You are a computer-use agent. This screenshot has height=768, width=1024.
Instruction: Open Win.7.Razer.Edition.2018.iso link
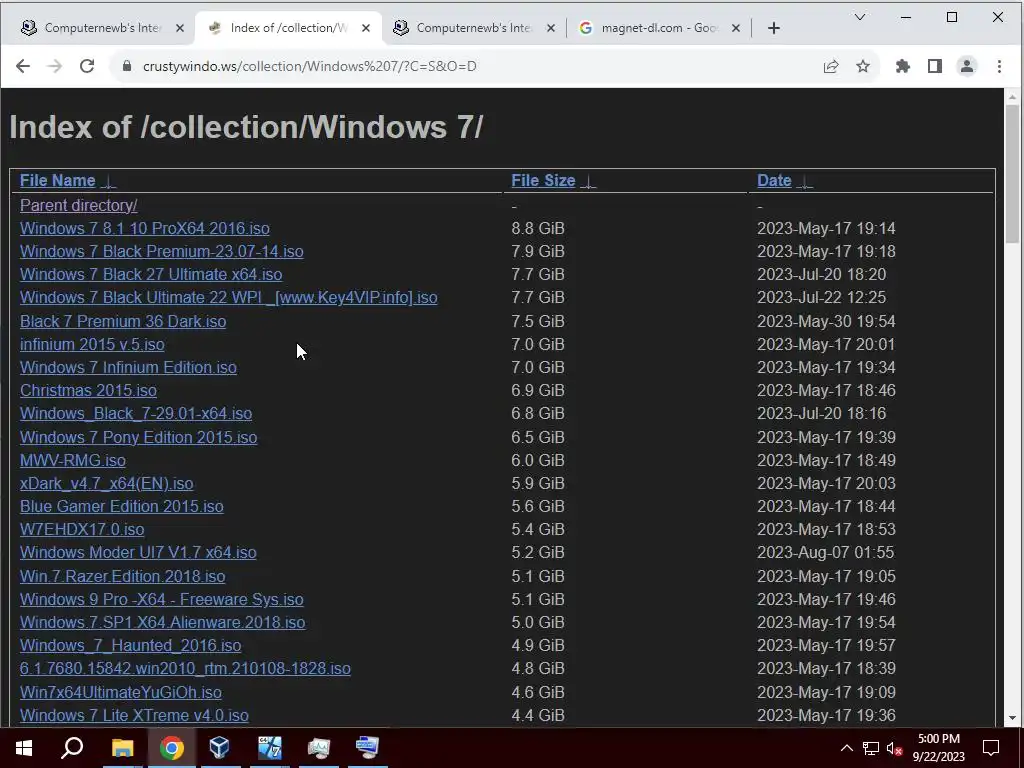(x=123, y=576)
